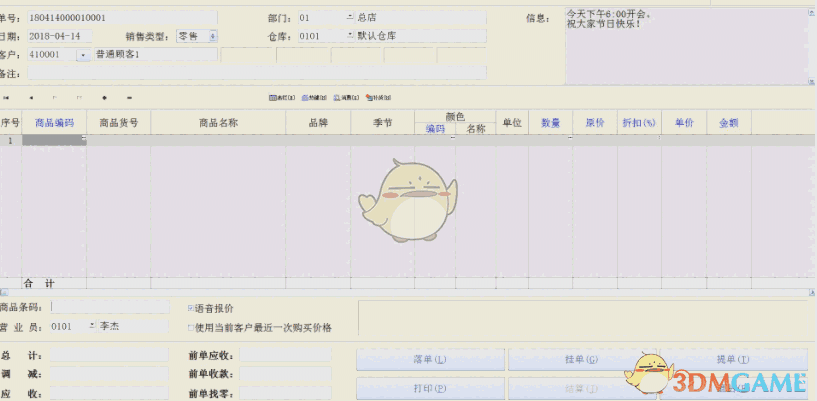The image size is (817, 401).
Task: Click the 原价 column header
Action: [x=595, y=123]
